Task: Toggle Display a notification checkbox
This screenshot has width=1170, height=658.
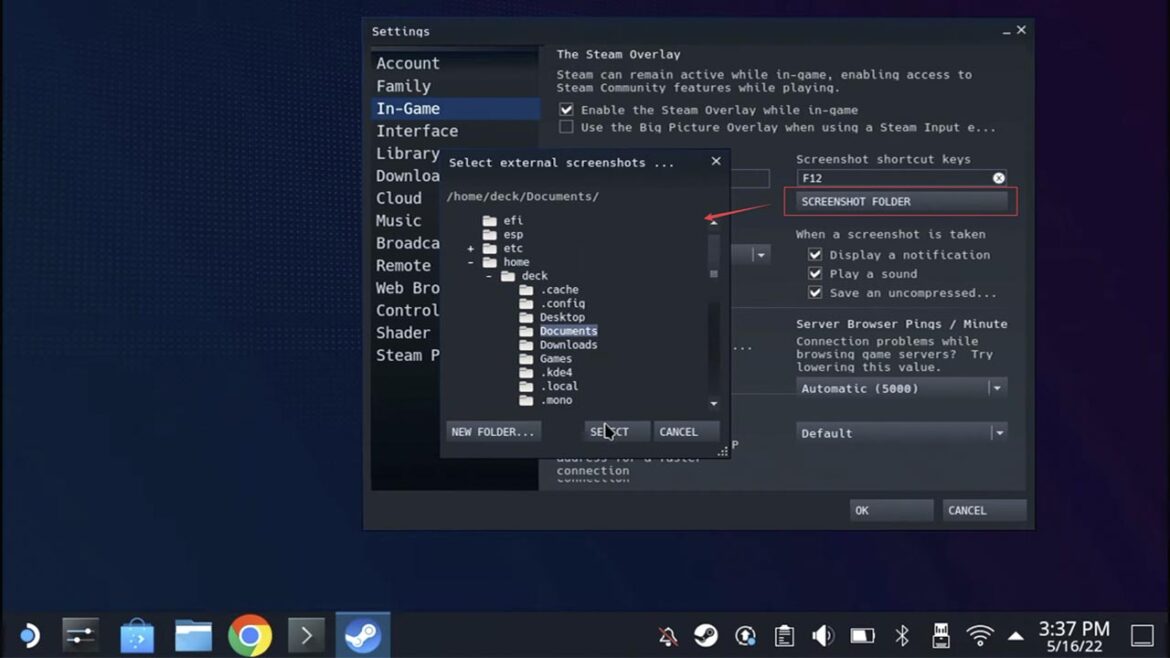Action: pos(815,254)
